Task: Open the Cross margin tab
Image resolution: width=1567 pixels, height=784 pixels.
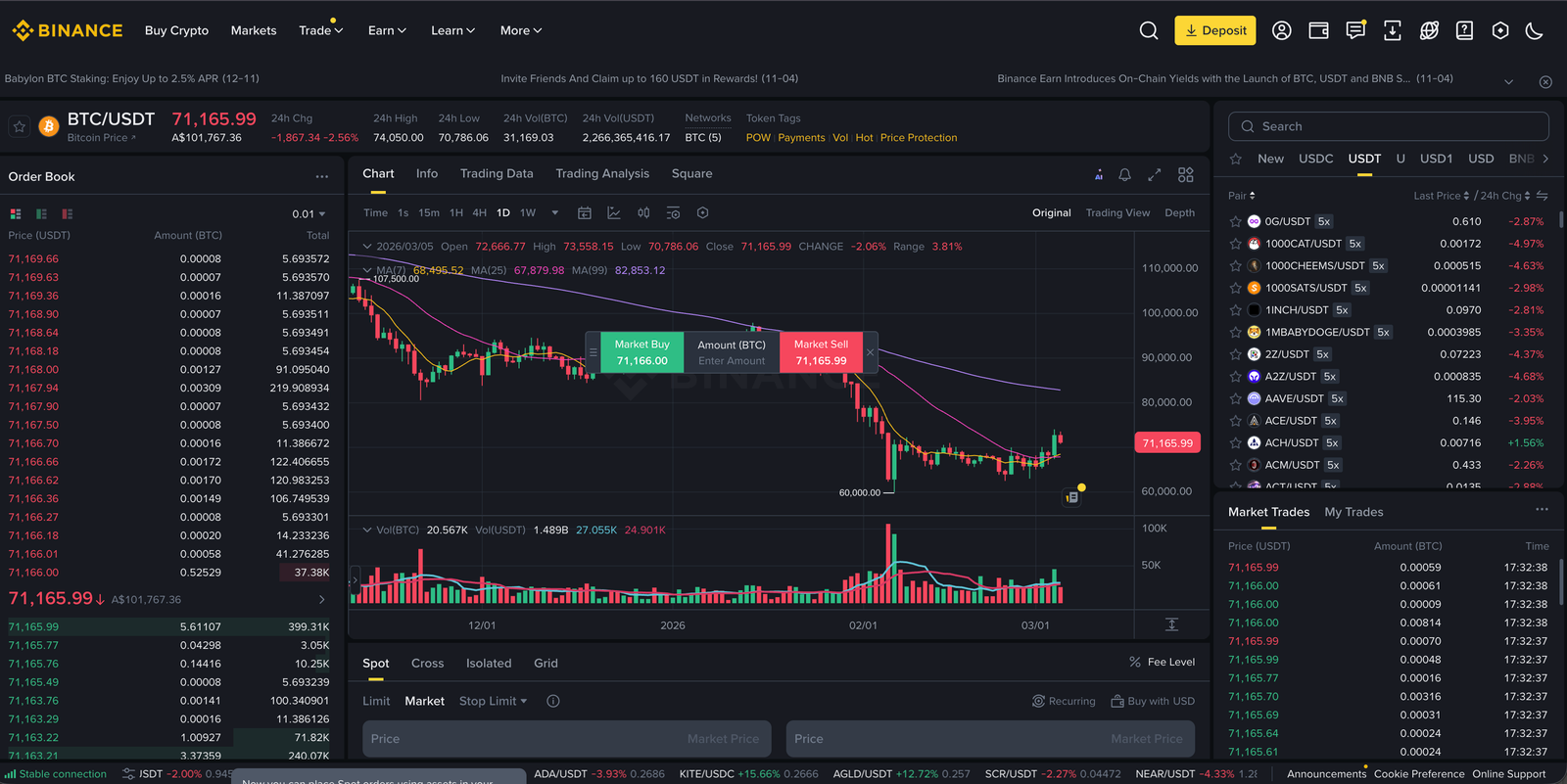Action: pos(427,663)
